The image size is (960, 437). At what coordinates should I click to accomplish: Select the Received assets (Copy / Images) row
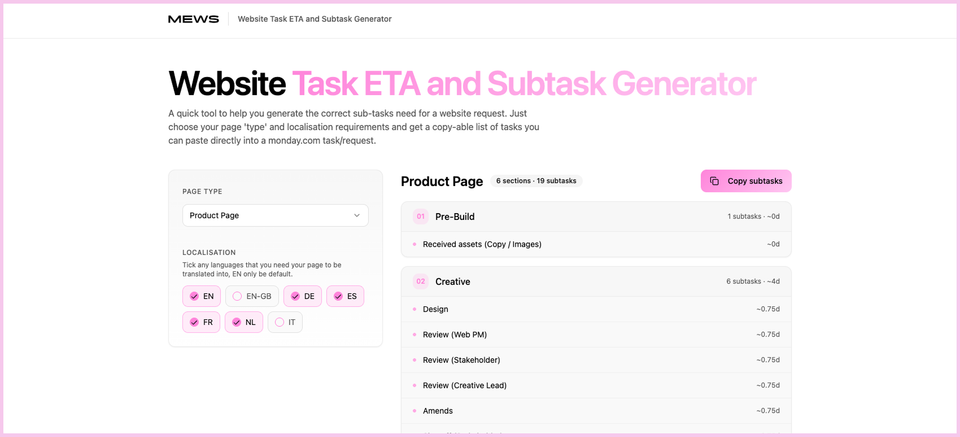coord(596,244)
